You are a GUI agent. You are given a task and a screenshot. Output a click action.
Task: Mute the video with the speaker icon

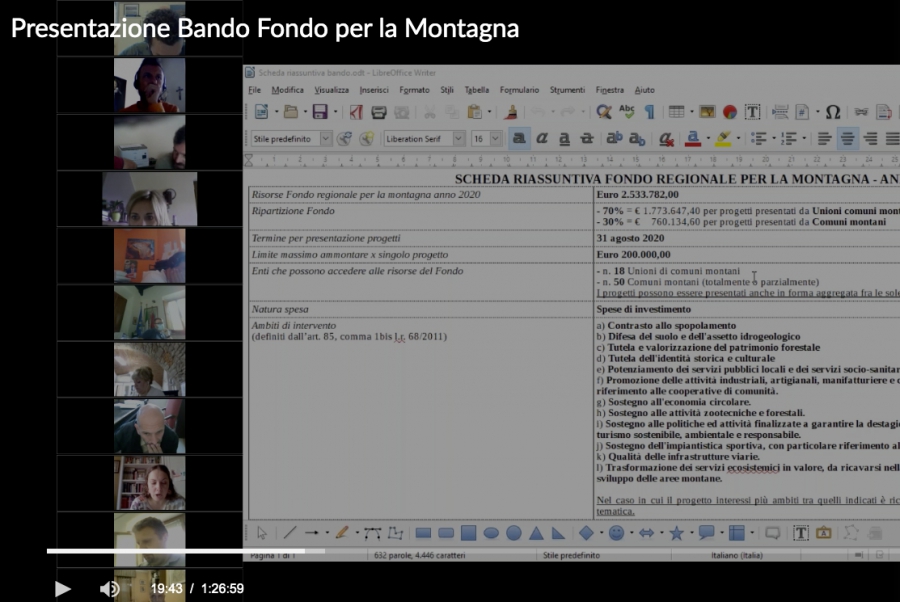[x=109, y=589]
